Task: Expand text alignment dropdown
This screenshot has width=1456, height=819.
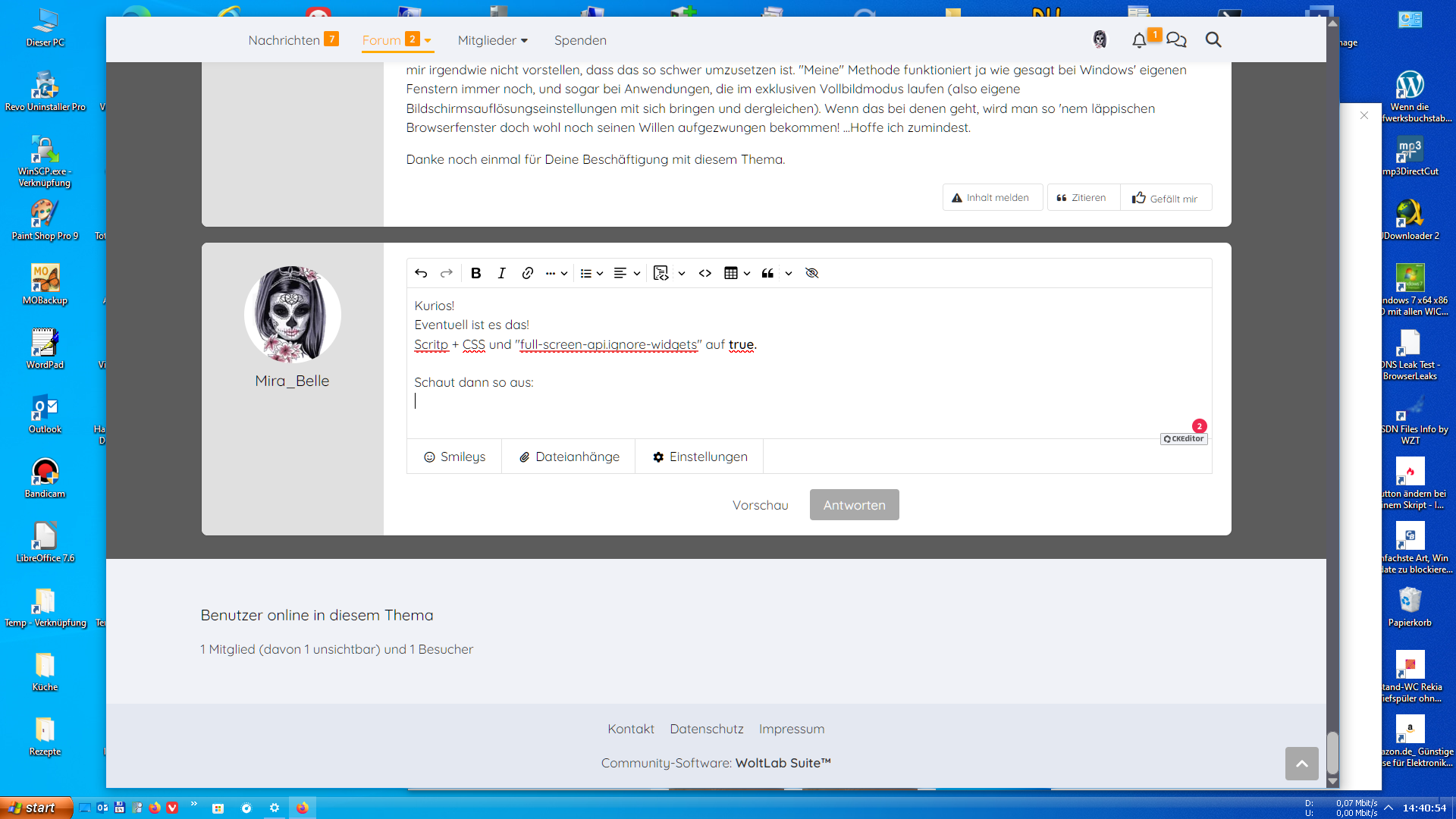Action: [x=636, y=273]
